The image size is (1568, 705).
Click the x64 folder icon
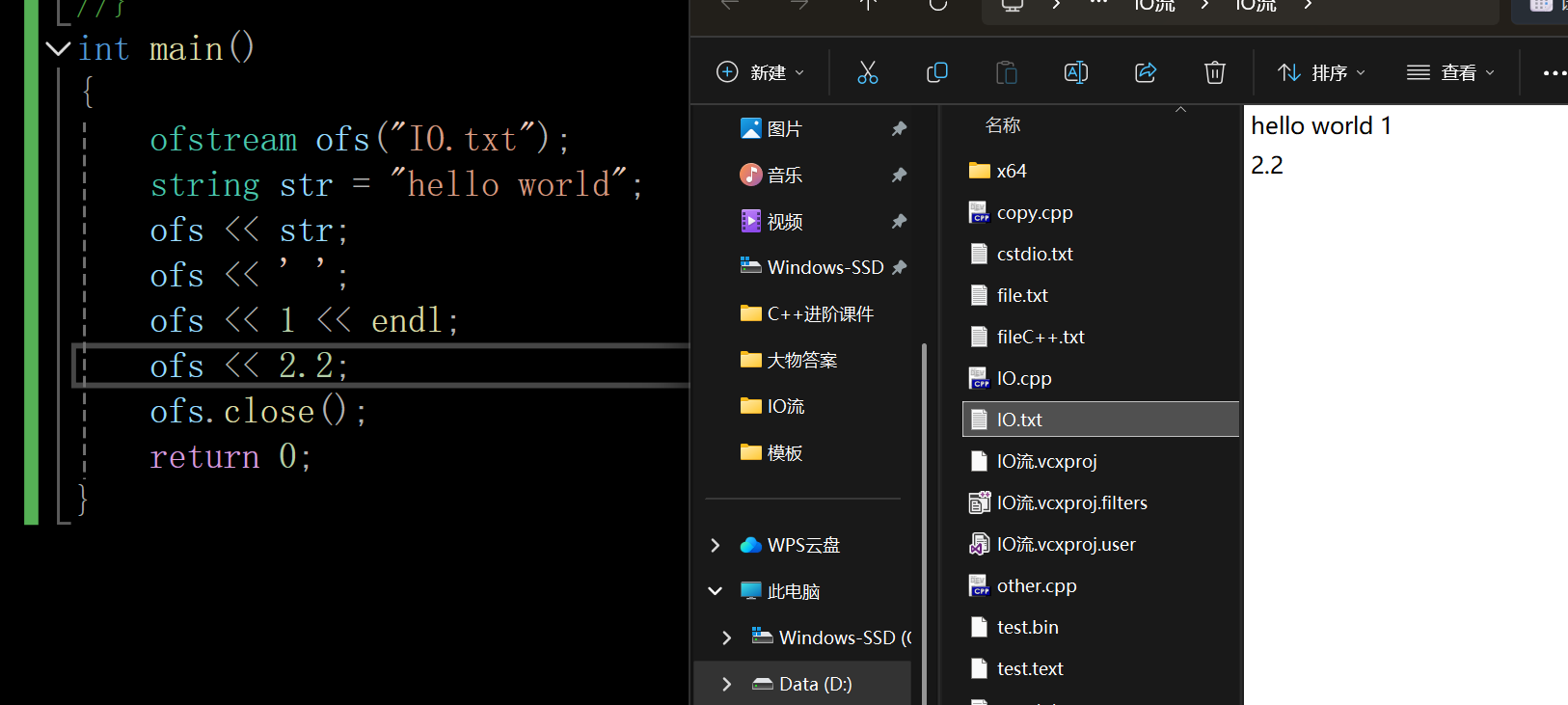click(x=979, y=171)
